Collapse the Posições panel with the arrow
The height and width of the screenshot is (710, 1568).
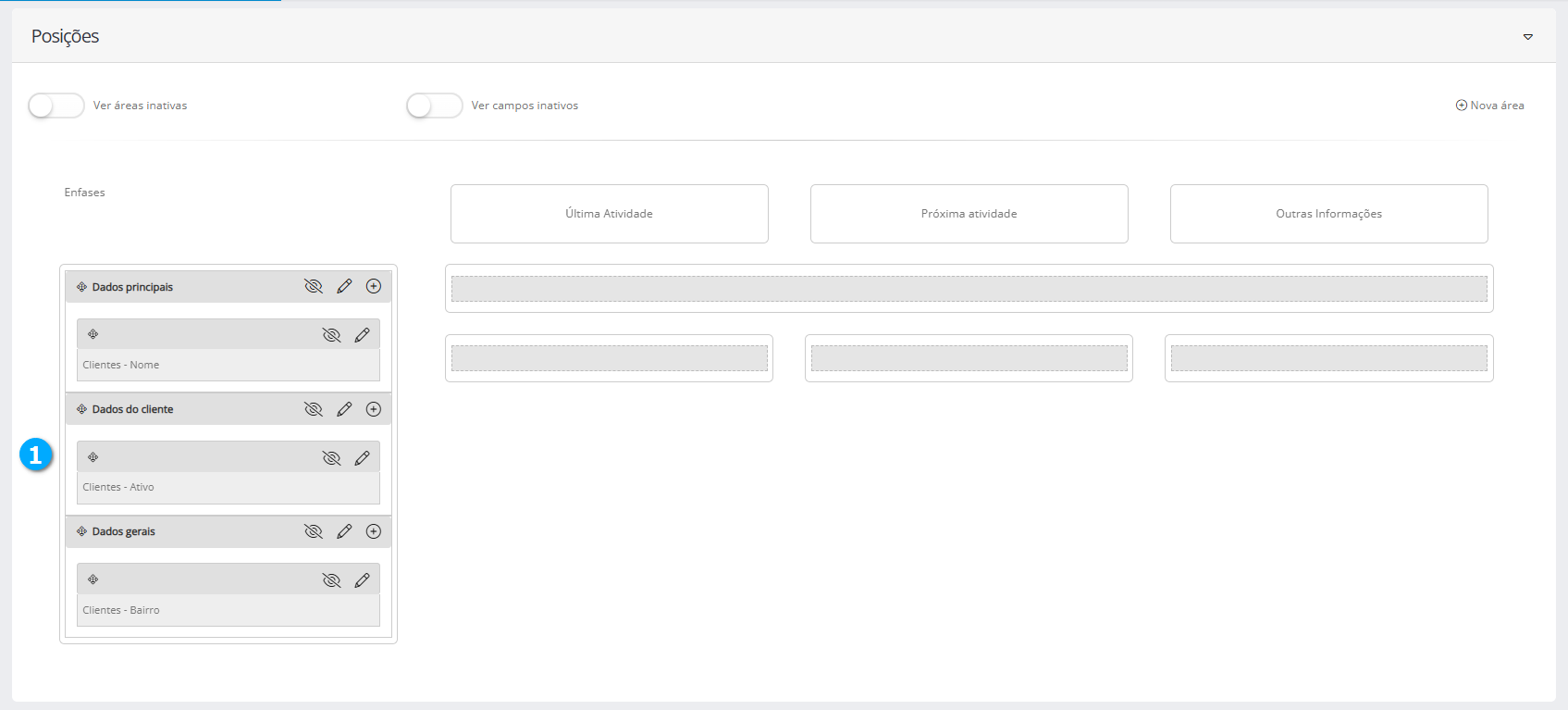[1528, 37]
